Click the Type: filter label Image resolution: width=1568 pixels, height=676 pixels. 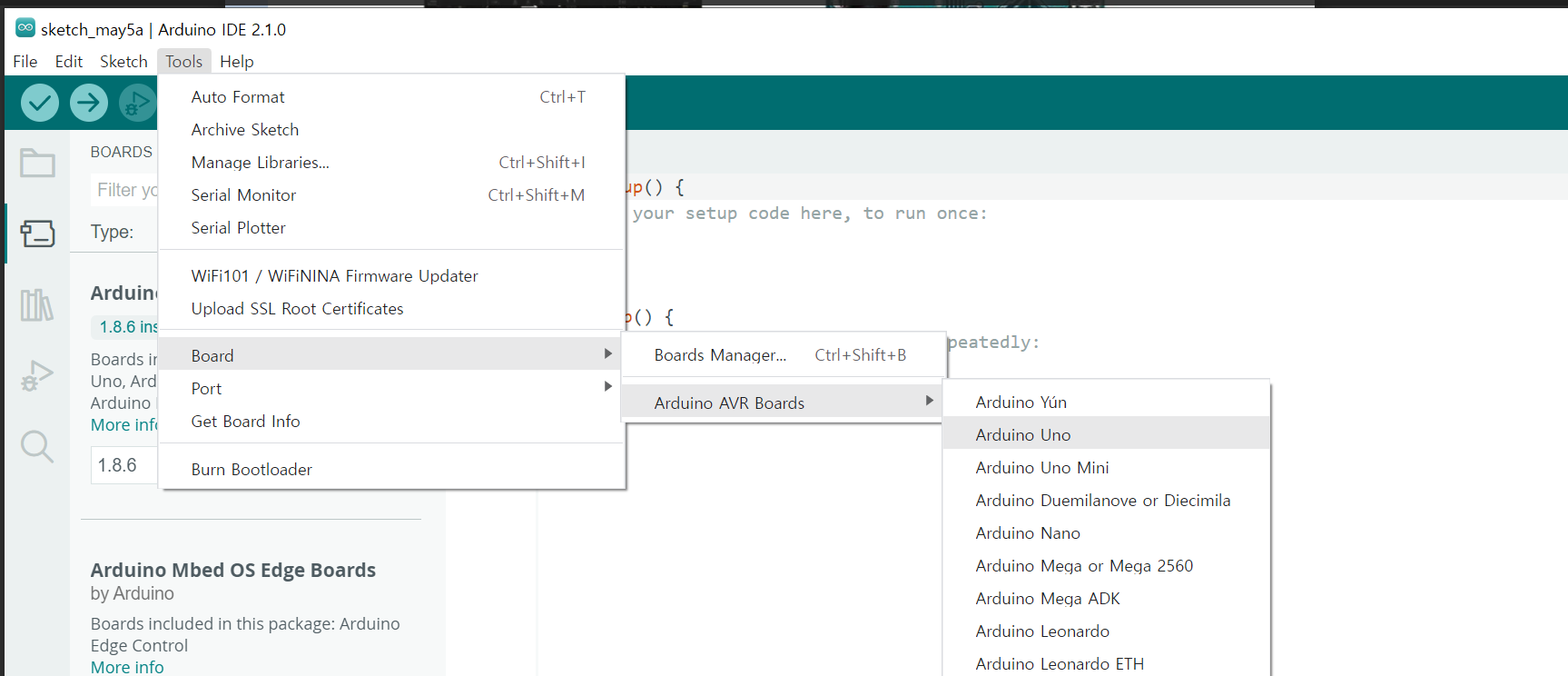[x=112, y=232]
